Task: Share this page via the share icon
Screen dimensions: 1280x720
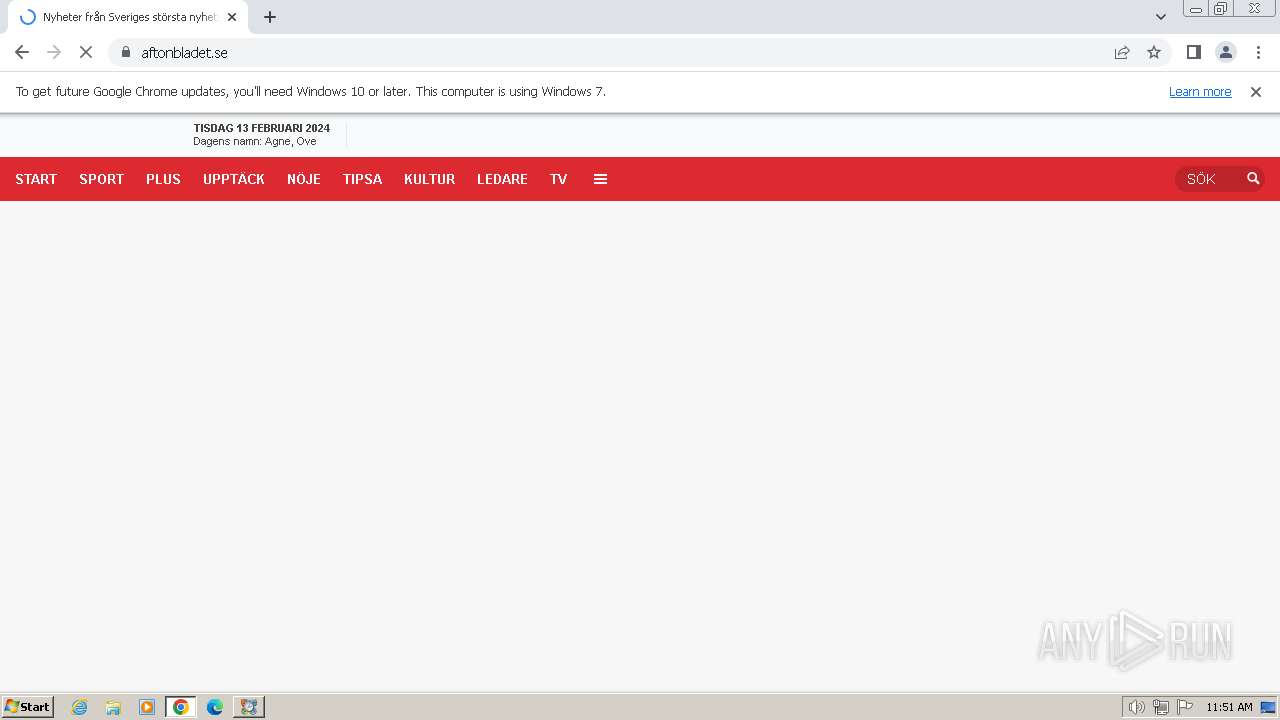Action: (1122, 52)
